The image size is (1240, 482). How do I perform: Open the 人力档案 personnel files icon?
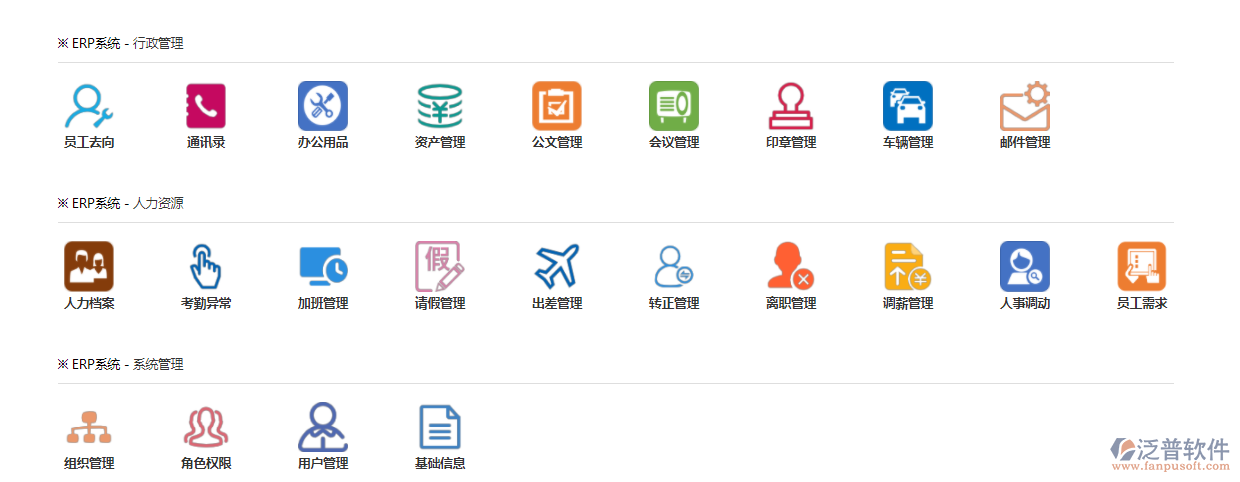point(88,266)
